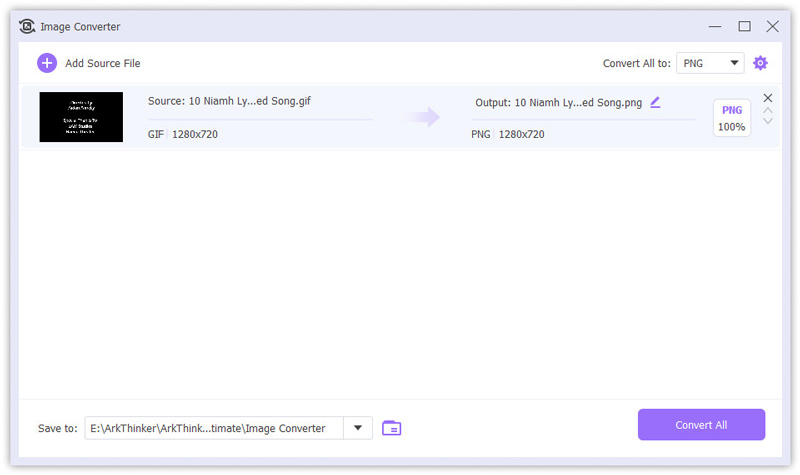This screenshot has height=475, width=800.
Task: Move file item down with down arrow
Action: click(x=767, y=121)
